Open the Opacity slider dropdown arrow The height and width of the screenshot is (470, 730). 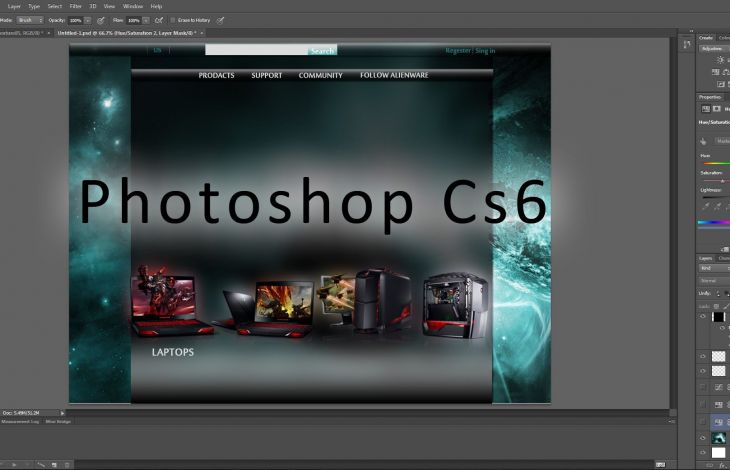click(88, 20)
